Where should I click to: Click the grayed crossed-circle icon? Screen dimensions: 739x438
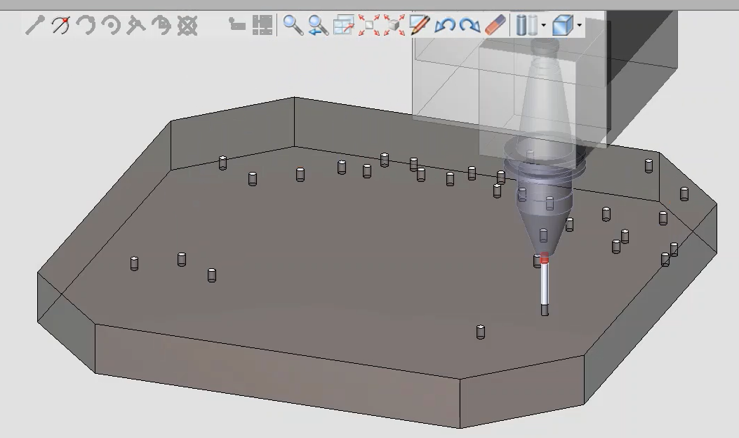tap(187, 25)
